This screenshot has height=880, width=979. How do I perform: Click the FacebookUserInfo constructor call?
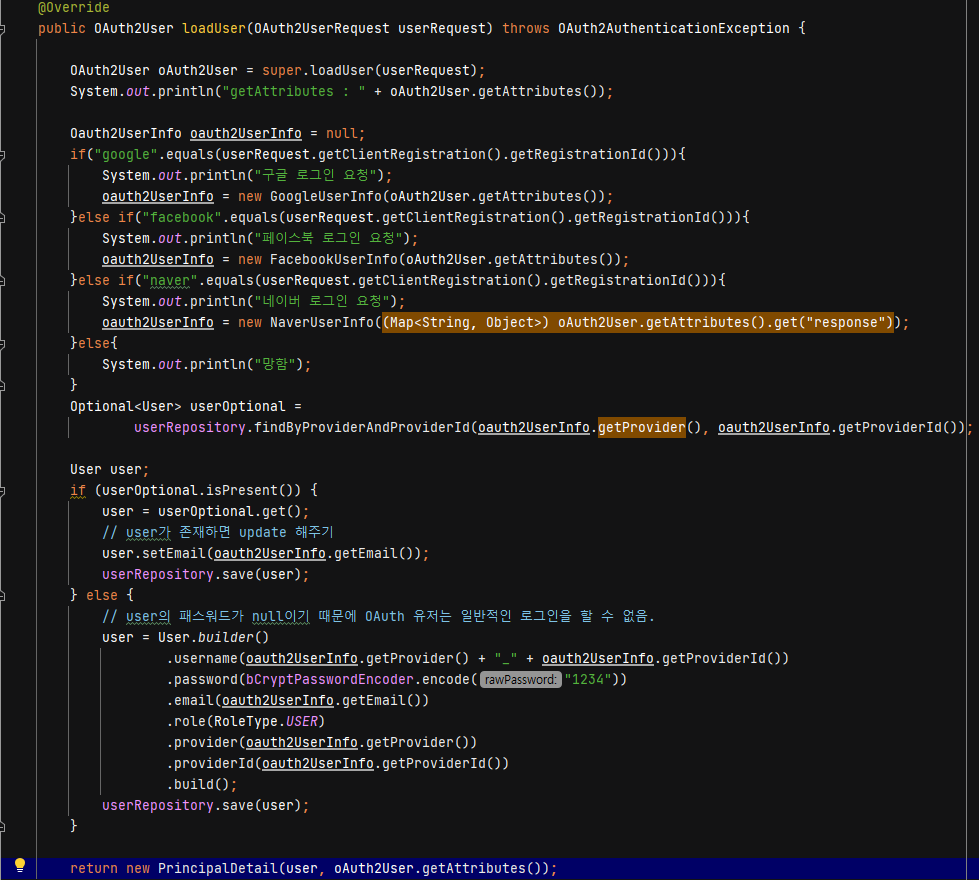coord(333,259)
